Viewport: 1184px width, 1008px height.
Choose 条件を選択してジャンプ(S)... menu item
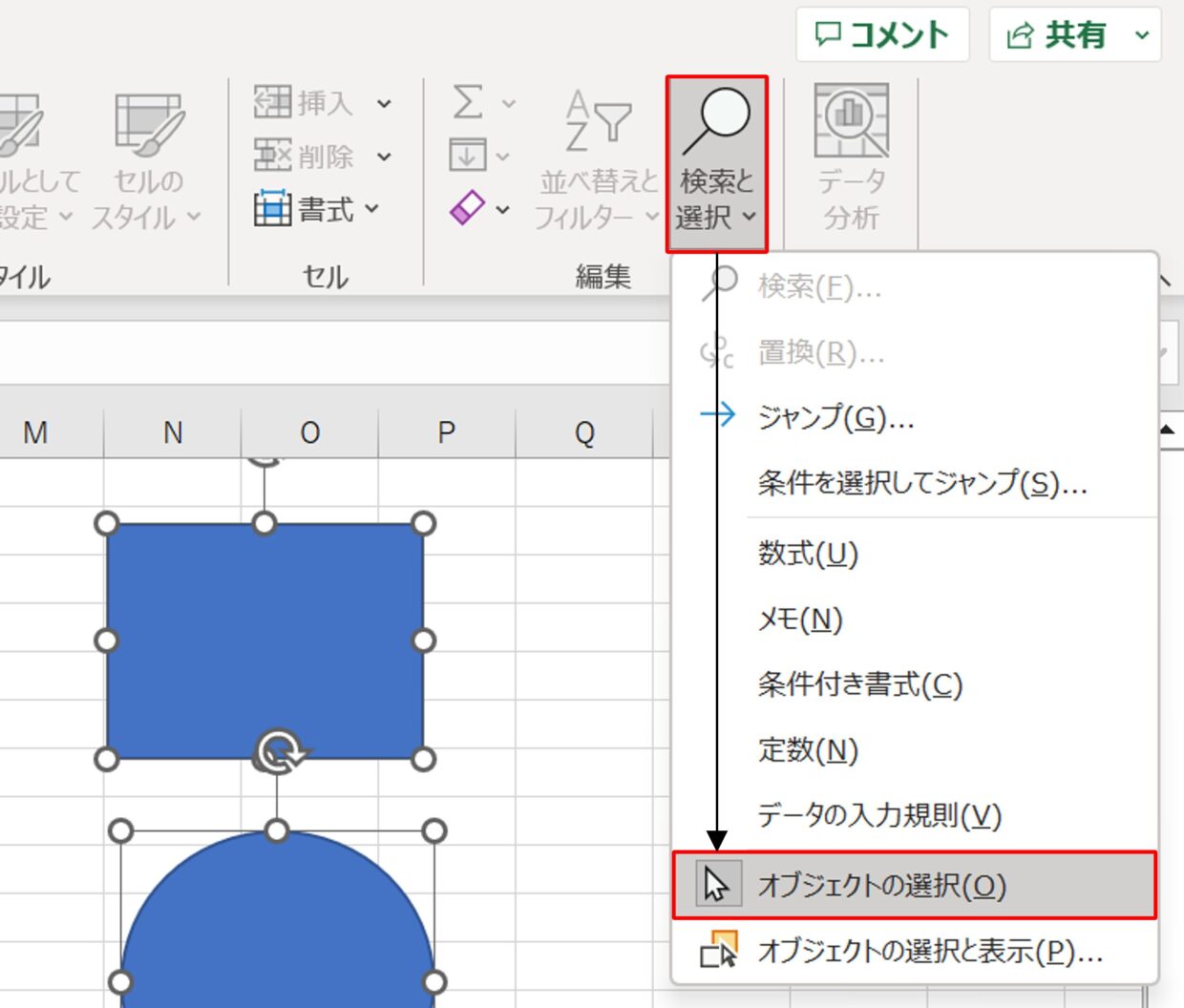915,483
